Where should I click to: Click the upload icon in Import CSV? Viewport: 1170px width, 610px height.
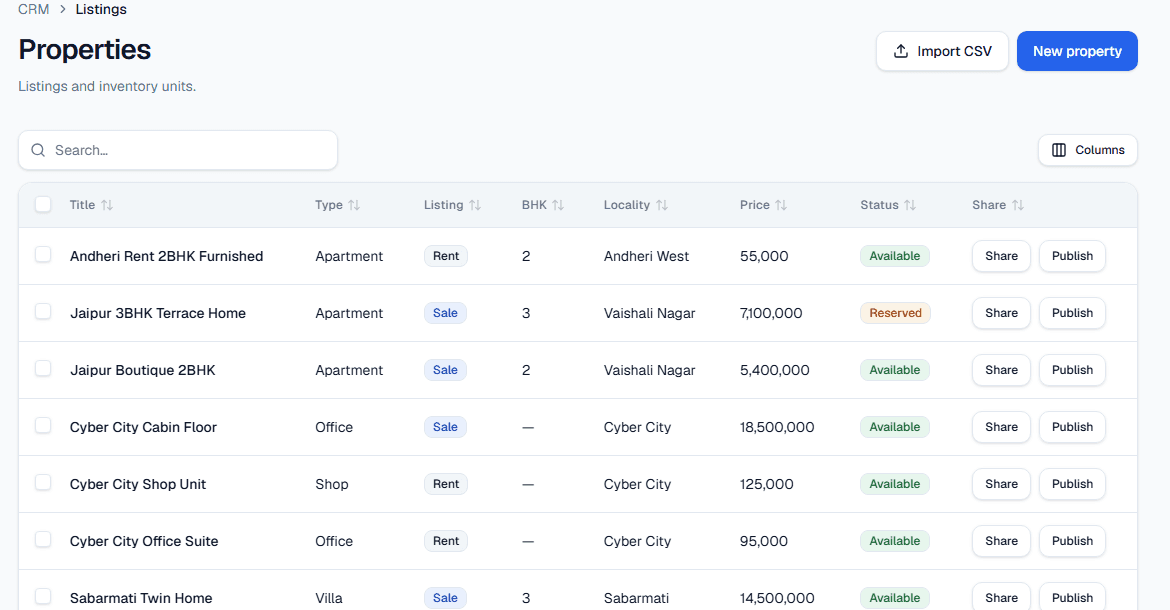901,51
